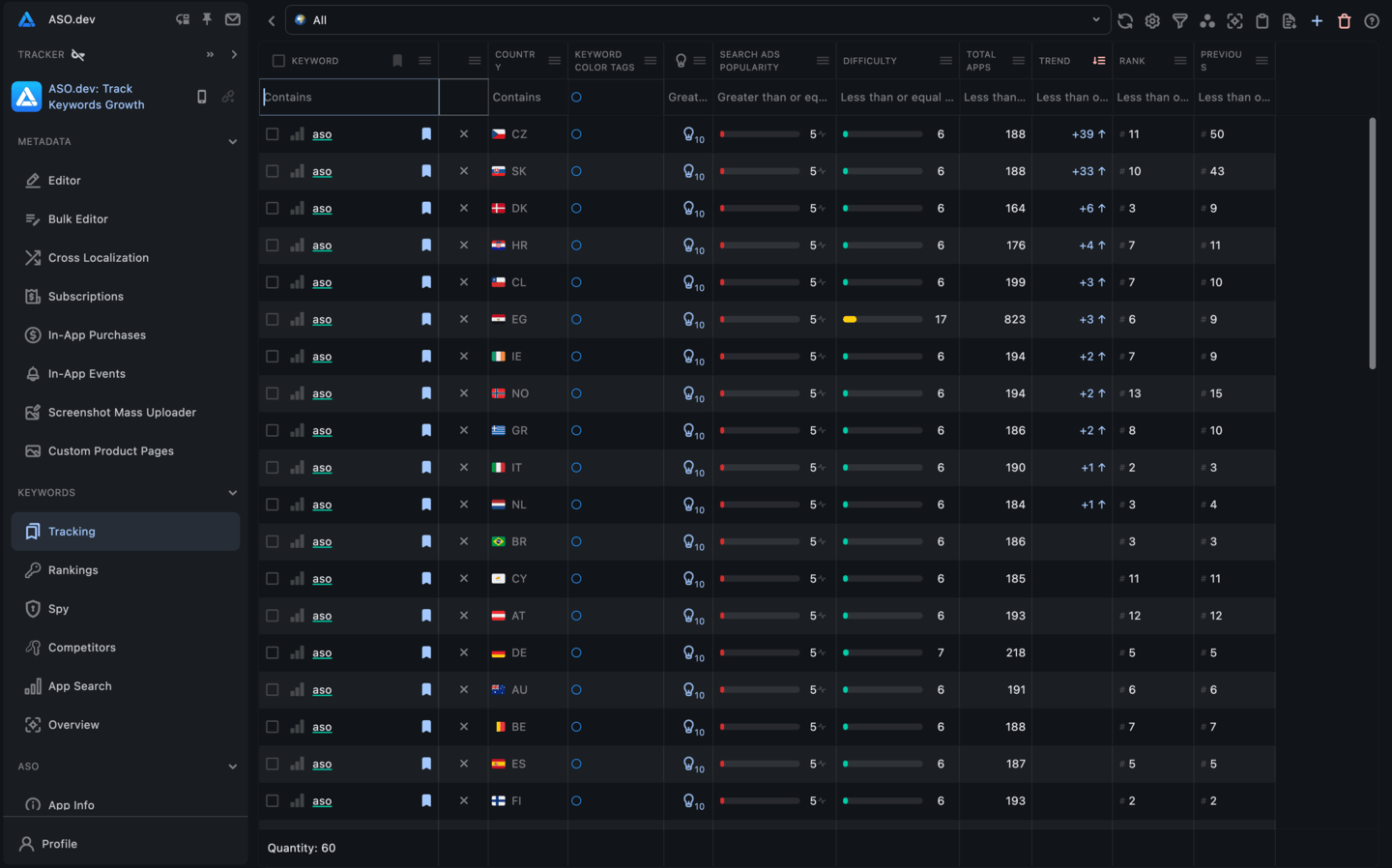Refresh the keyword tracking data
Image resolution: width=1392 pixels, height=868 pixels.
1124,19
